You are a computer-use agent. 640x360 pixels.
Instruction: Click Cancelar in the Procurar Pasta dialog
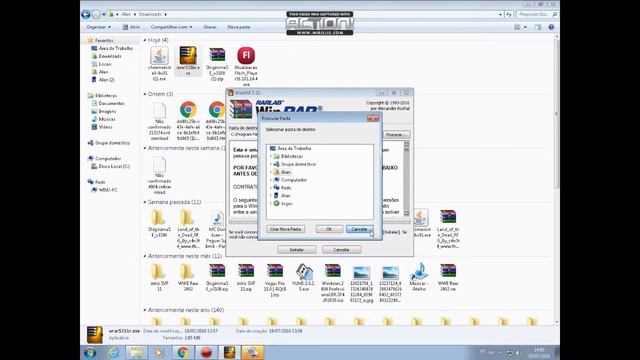(360, 229)
